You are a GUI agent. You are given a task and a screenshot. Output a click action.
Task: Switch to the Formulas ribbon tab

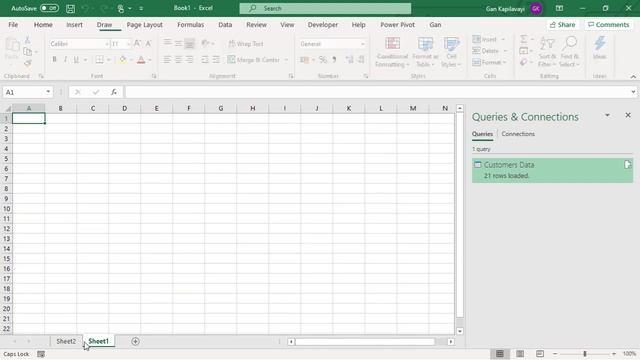point(190,24)
